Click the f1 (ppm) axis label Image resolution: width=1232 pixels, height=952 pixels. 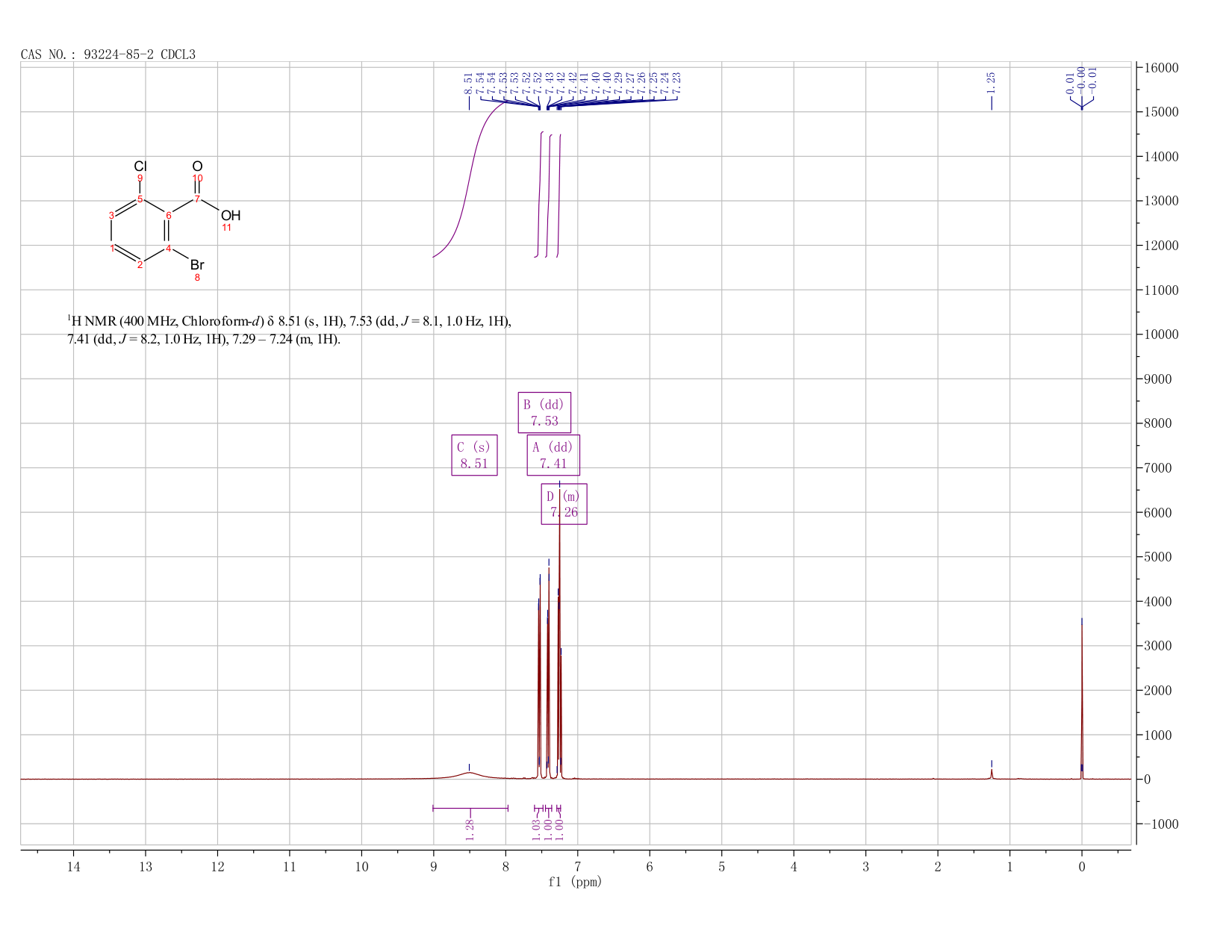coord(575,882)
